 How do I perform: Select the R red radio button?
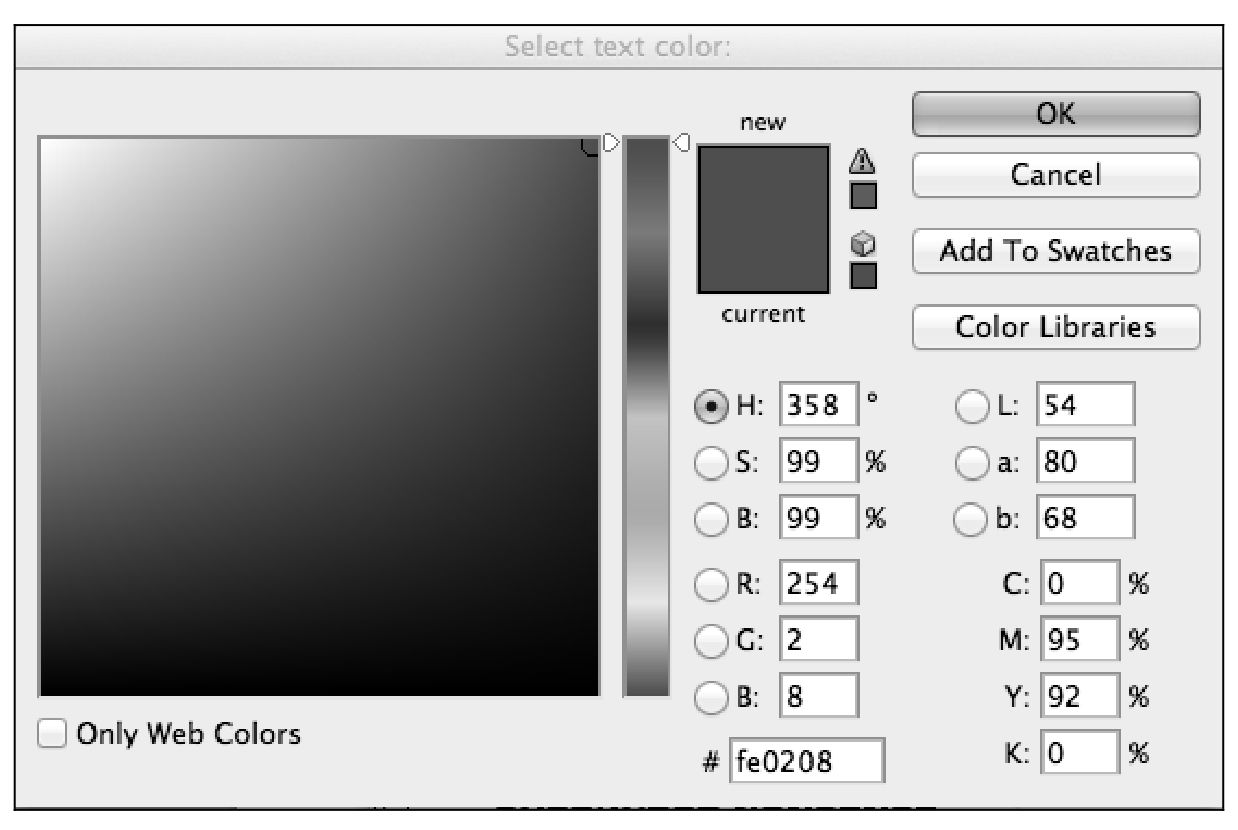(x=710, y=584)
